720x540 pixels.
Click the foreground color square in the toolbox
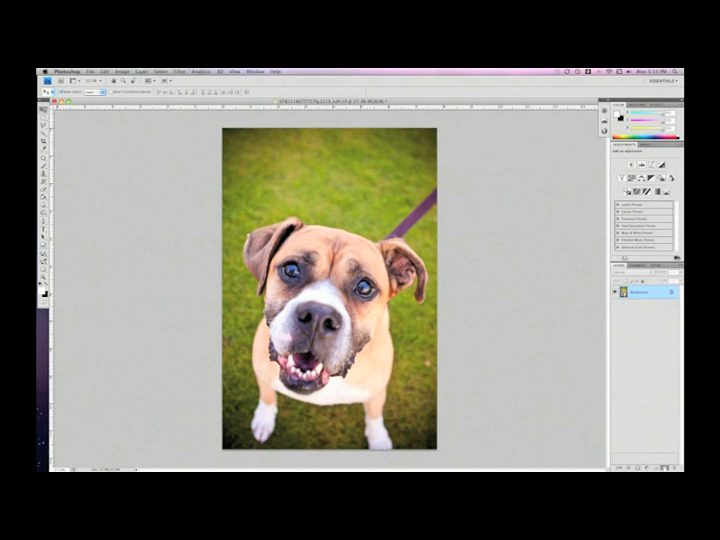pos(42,289)
